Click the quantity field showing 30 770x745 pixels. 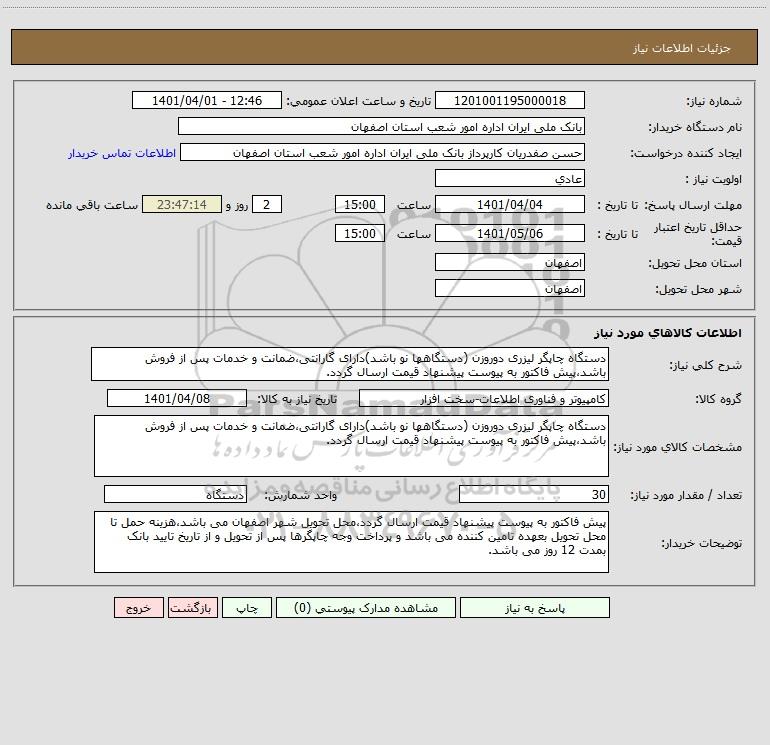(534, 495)
